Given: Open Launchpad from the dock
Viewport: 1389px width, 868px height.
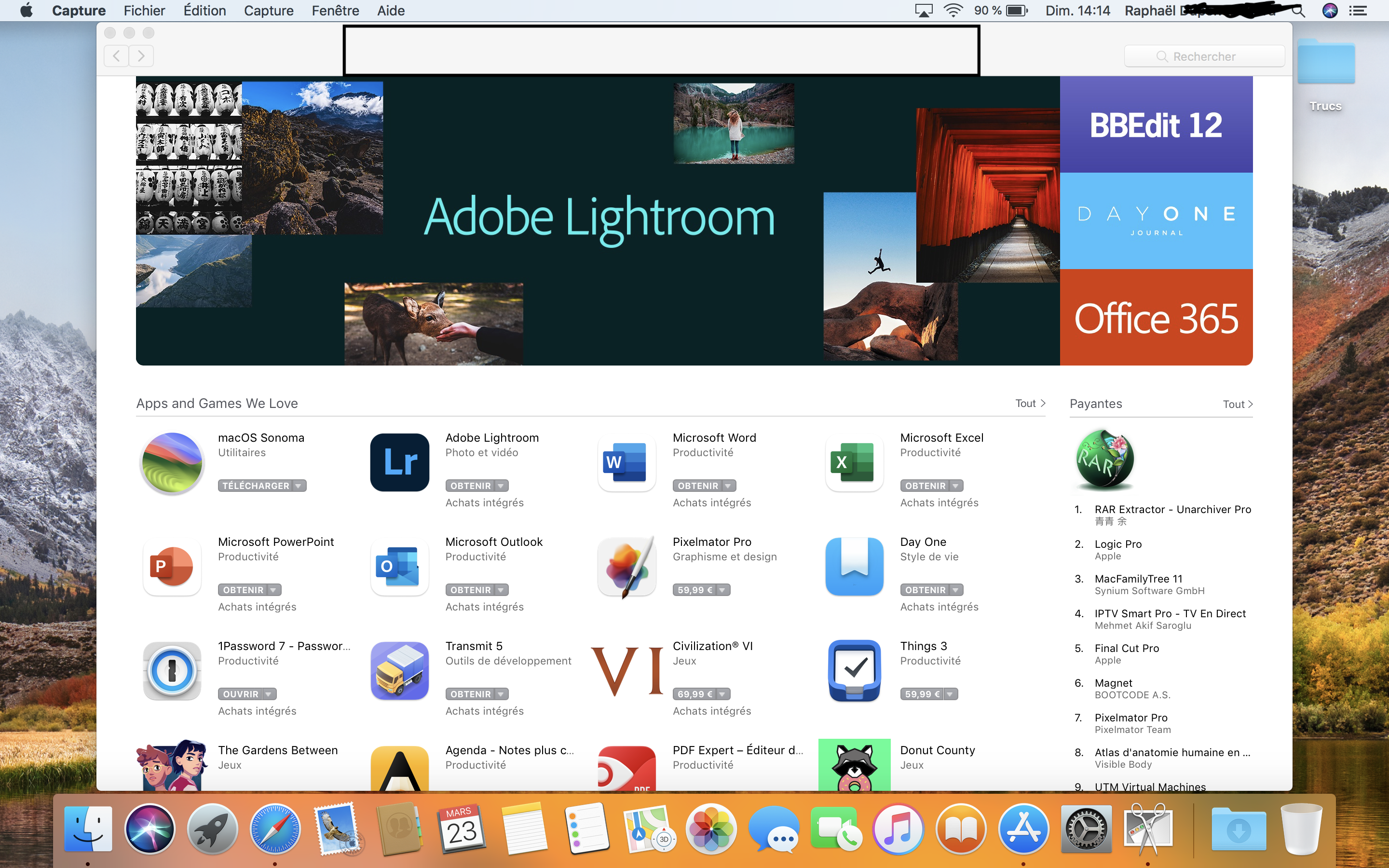Looking at the screenshot, I should (x=212, y=829).
